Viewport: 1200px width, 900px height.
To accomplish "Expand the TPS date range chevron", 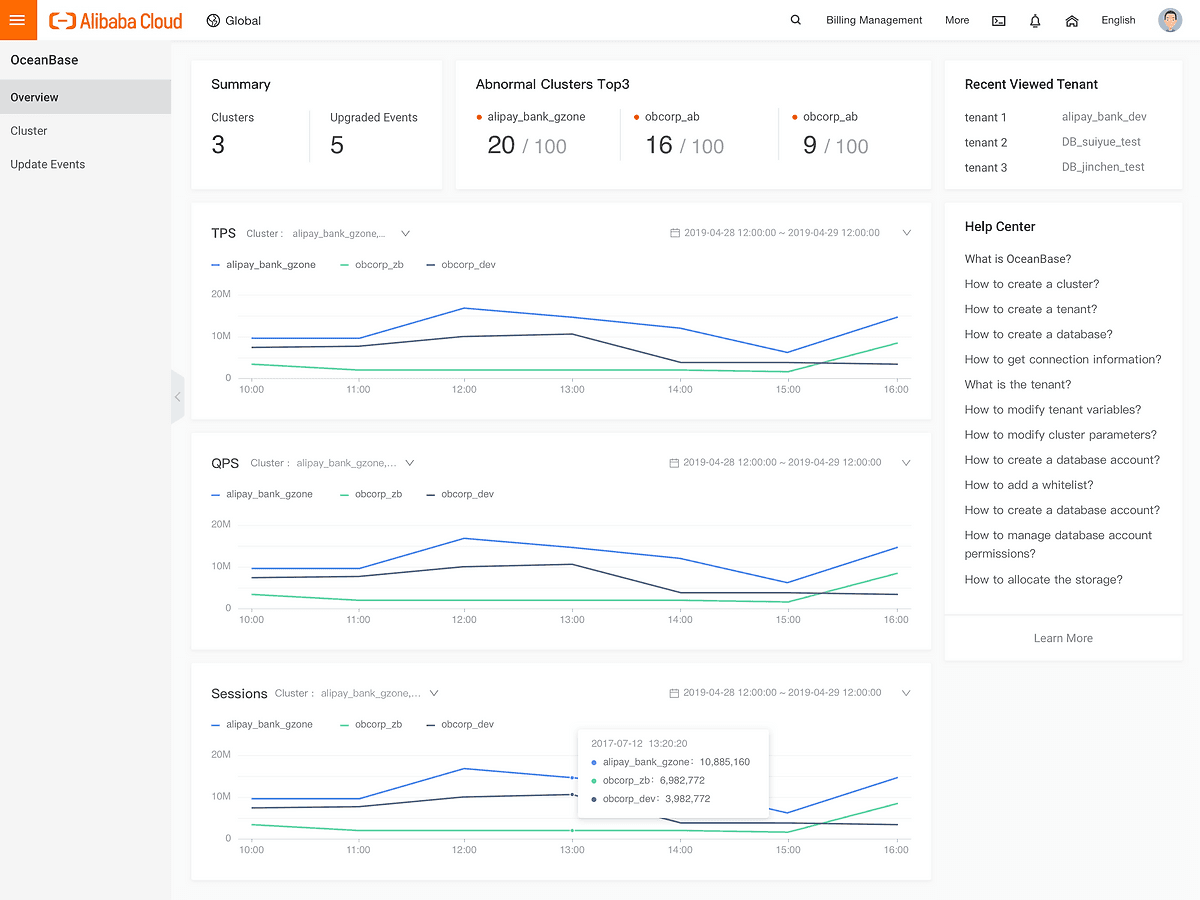I will click(907, 233).
